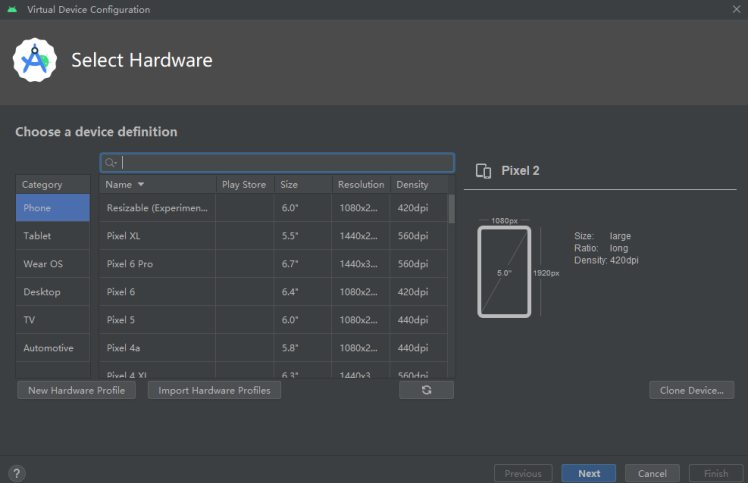The height and width of the screenshot is (484, 748).
Task: Click the Android Studio logo in header
Action: click(35, 60)
